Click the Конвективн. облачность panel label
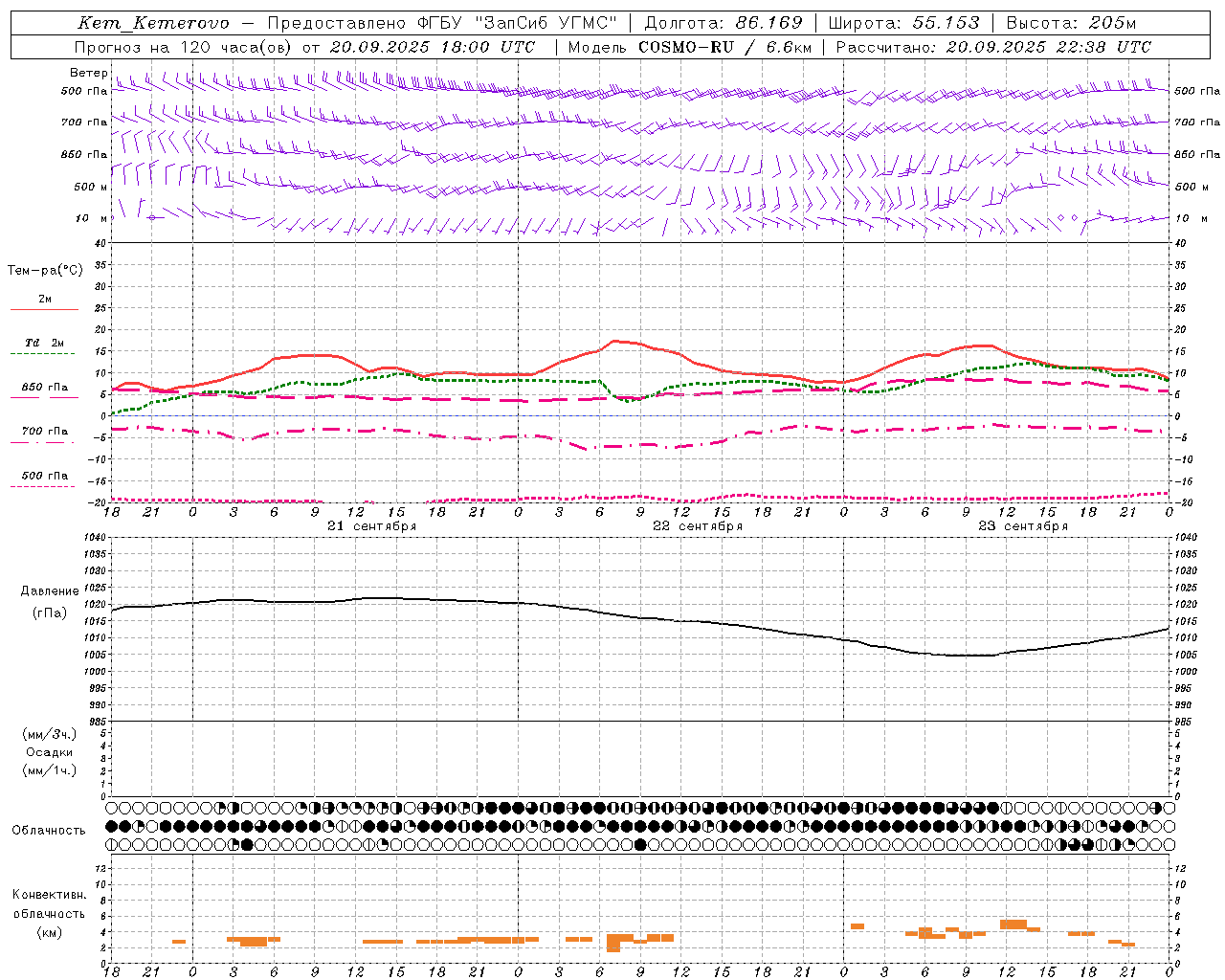Image resolution: width=1225 pixels, height=980 pixels. [x=50, y=904]
